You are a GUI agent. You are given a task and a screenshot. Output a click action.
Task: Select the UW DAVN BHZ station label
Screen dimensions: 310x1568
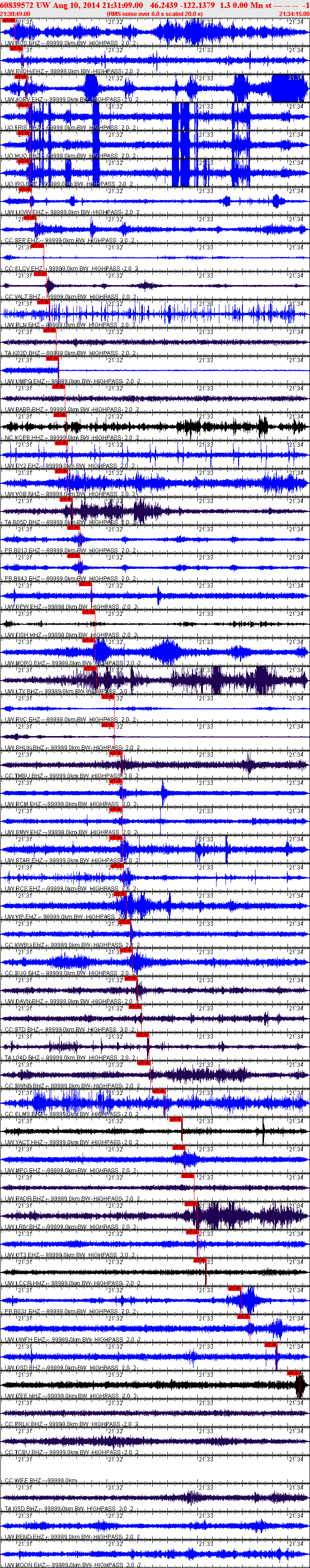coord(72,1001)
